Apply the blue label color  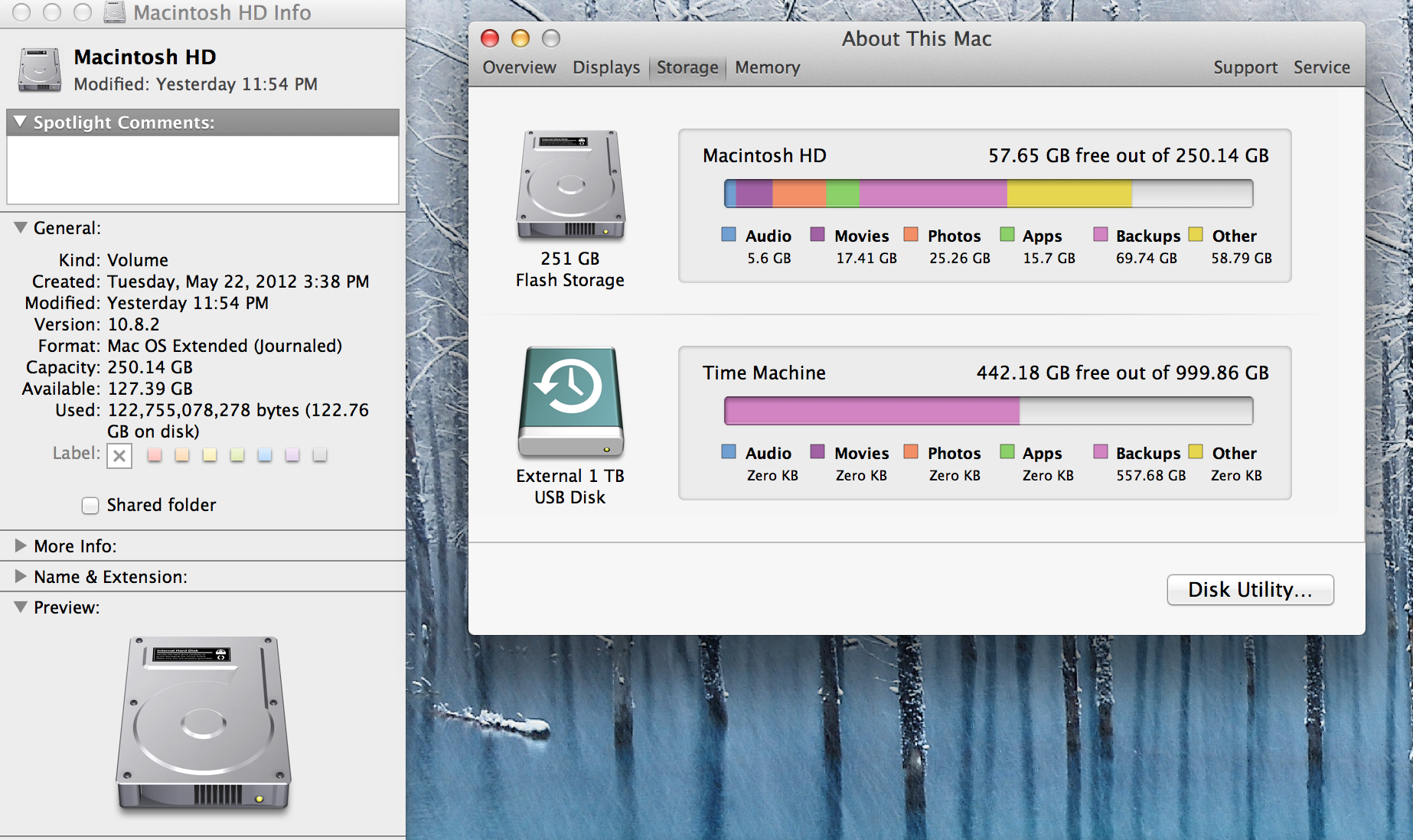(265, 455)
